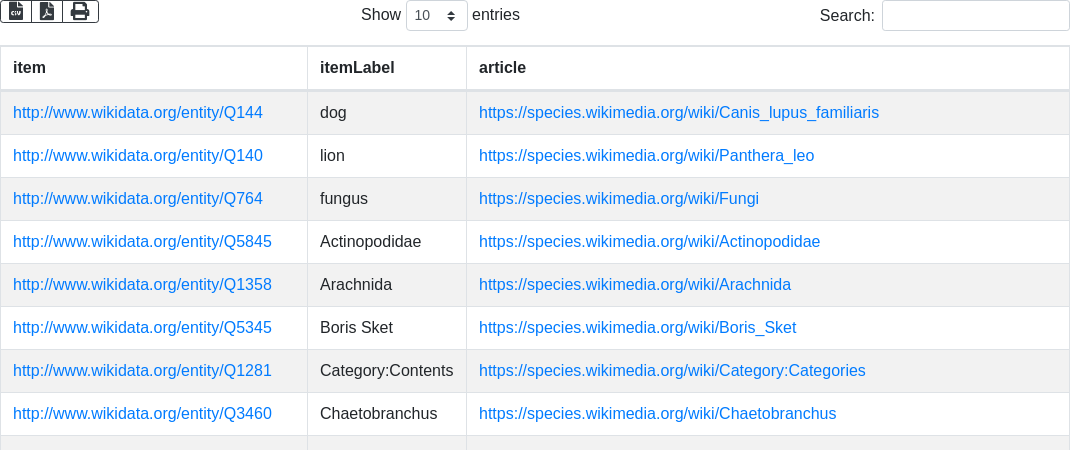Open the Boris_Sket species article link
Screen dimensions: 1070x450
(637, 328)
